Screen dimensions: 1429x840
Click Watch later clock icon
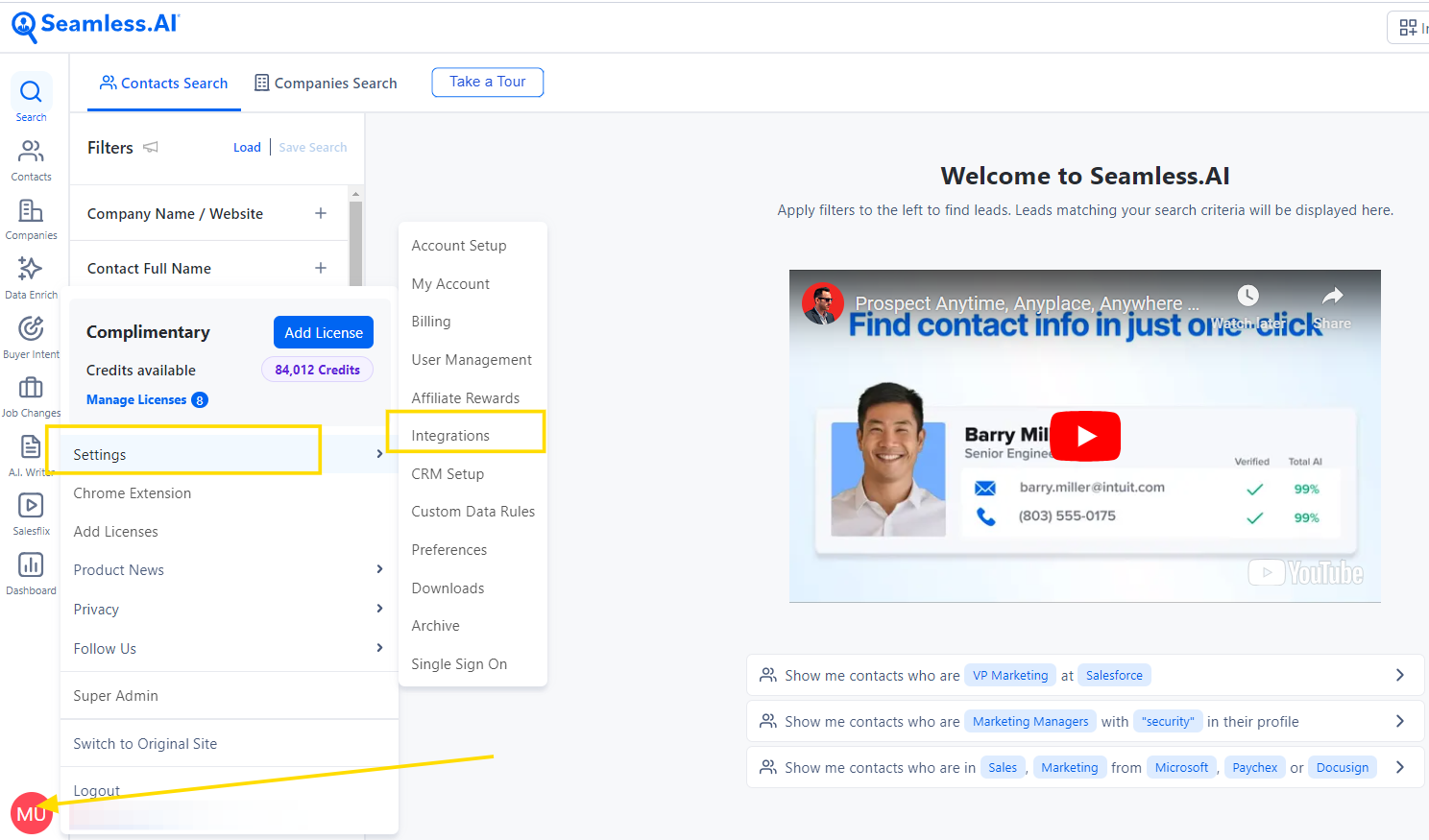1247,296
